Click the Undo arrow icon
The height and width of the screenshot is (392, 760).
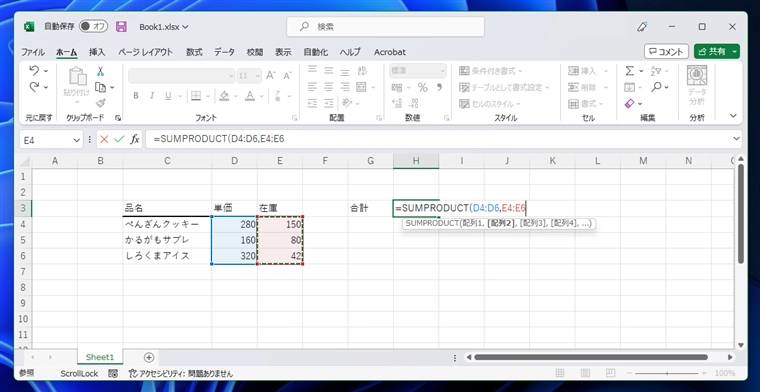point(34,71)
